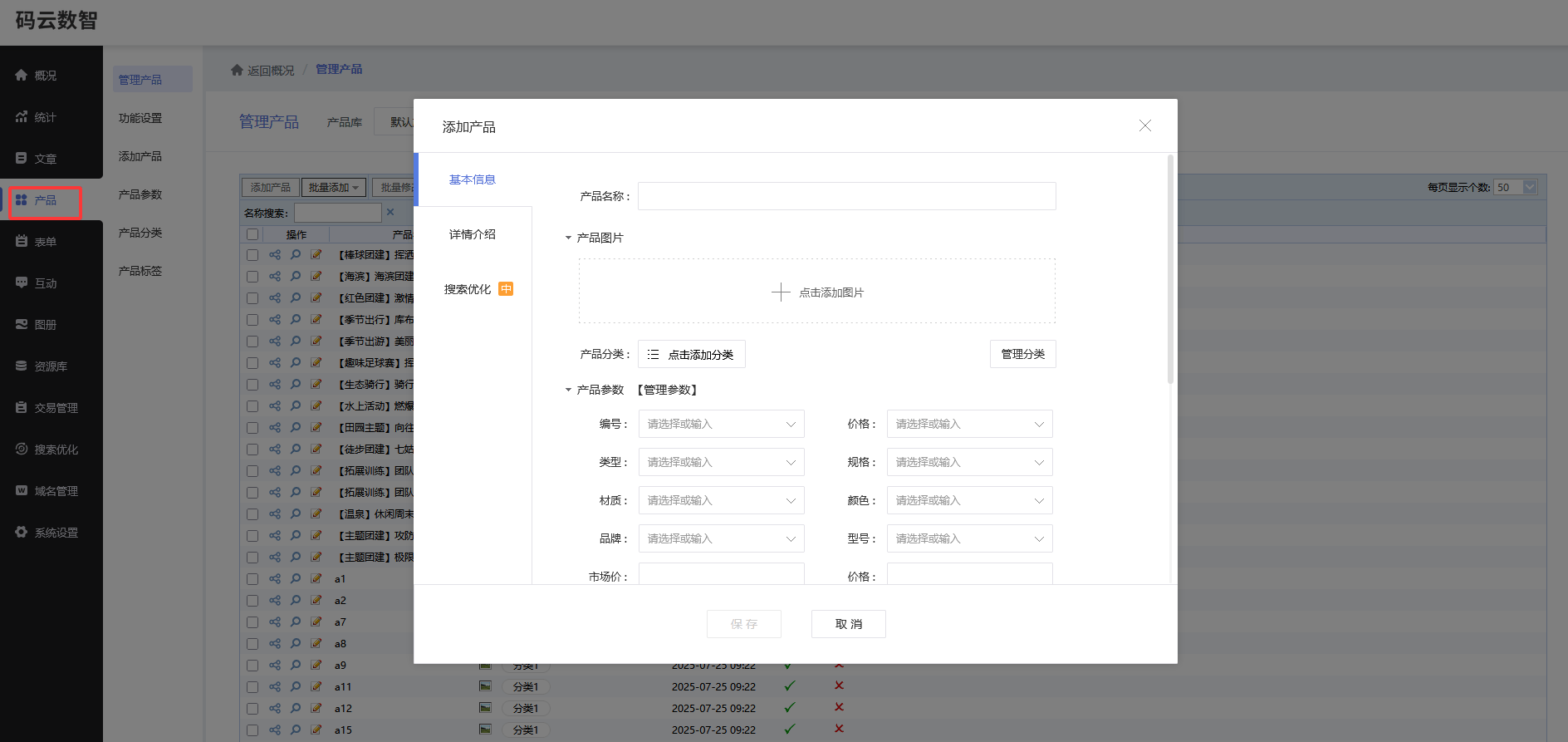Collapse the 产品图片 section

tap(569, 238)
